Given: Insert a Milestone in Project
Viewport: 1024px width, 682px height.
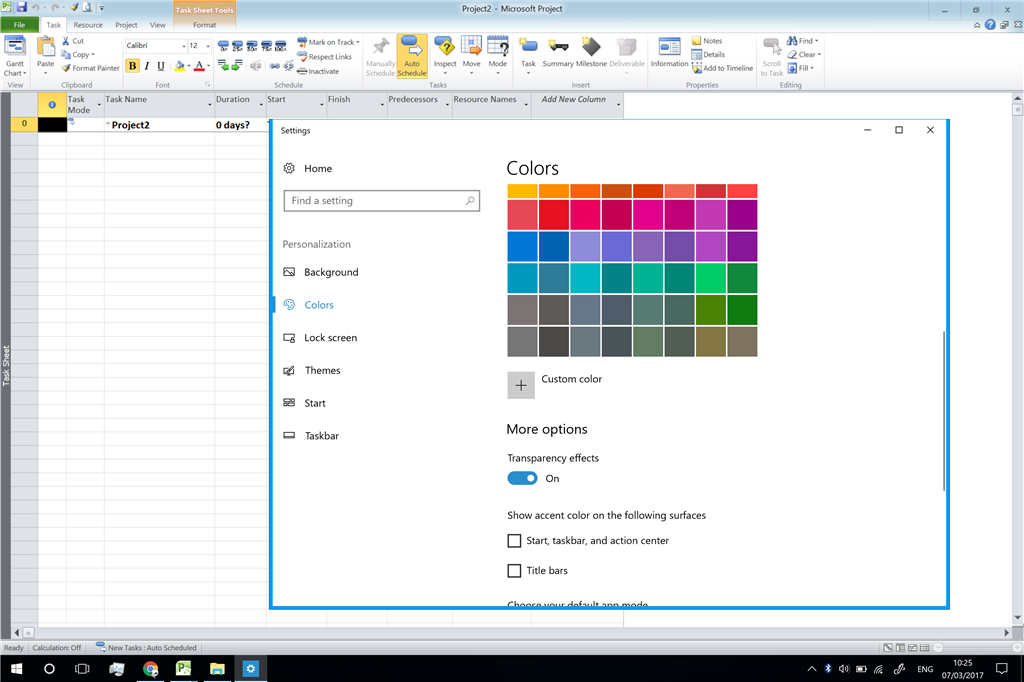Looking at the screenshot, I should point(591,53).
